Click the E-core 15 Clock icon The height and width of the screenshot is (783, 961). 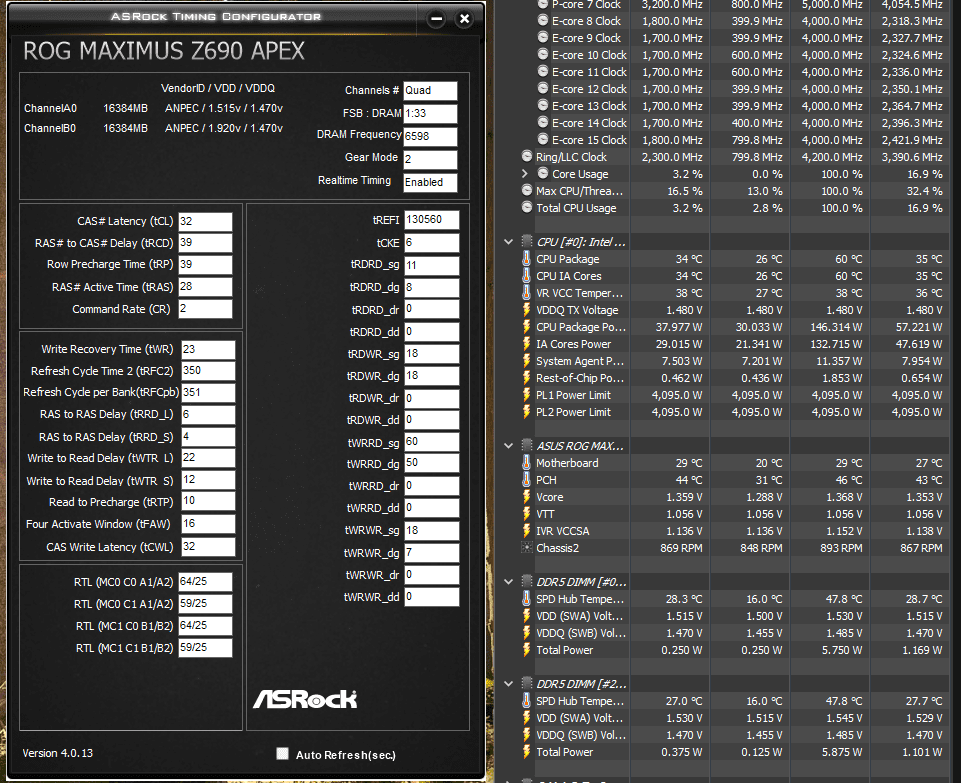(542, 140)
